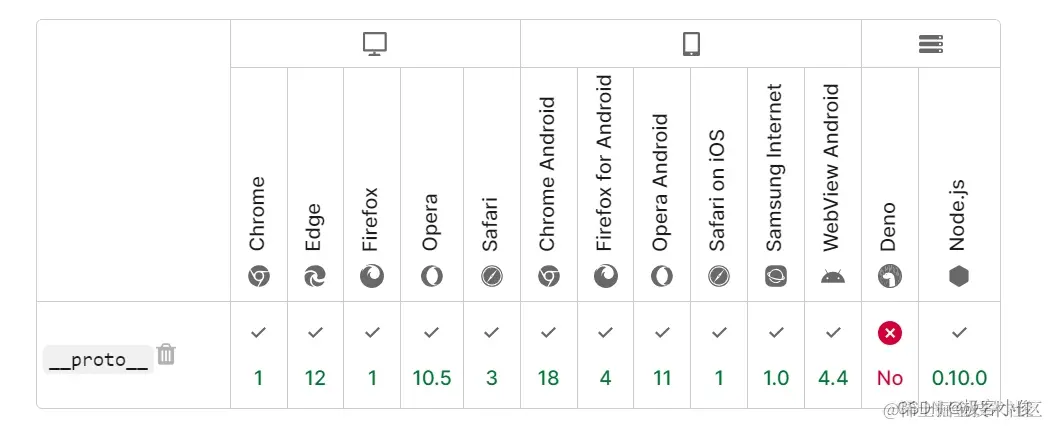Screen dimensions: 1049x426
Task: Click the Chrome browser logo icon
Action: coord(259,276)
